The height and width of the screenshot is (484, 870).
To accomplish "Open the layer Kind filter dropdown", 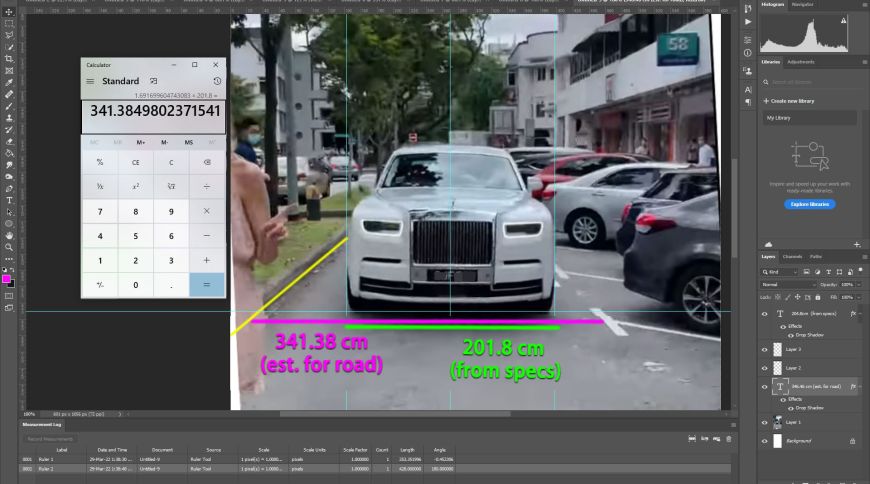I will pyautogui.click(x=780, y=272).
